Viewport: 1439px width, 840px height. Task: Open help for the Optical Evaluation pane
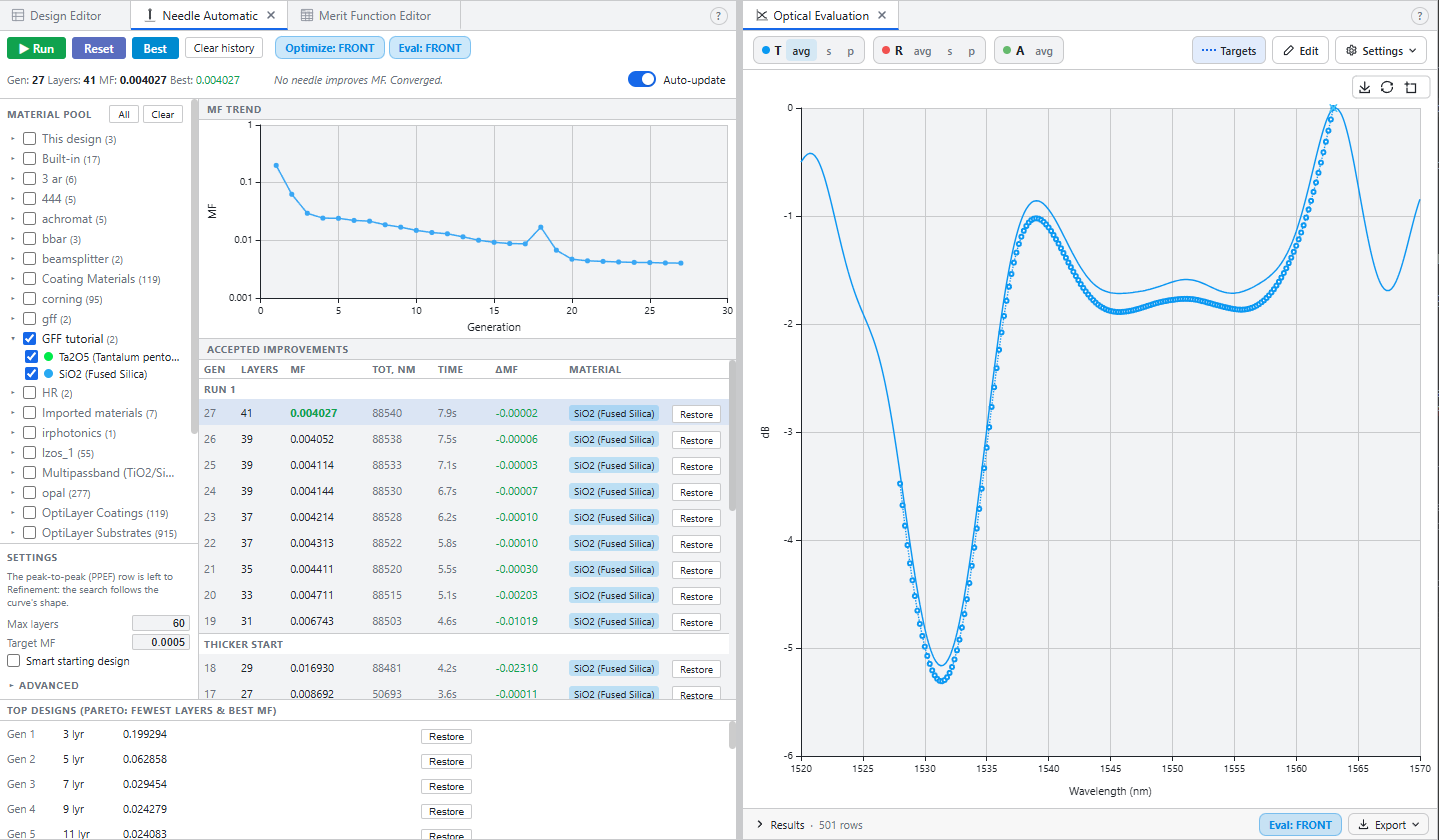(1419, 16)
